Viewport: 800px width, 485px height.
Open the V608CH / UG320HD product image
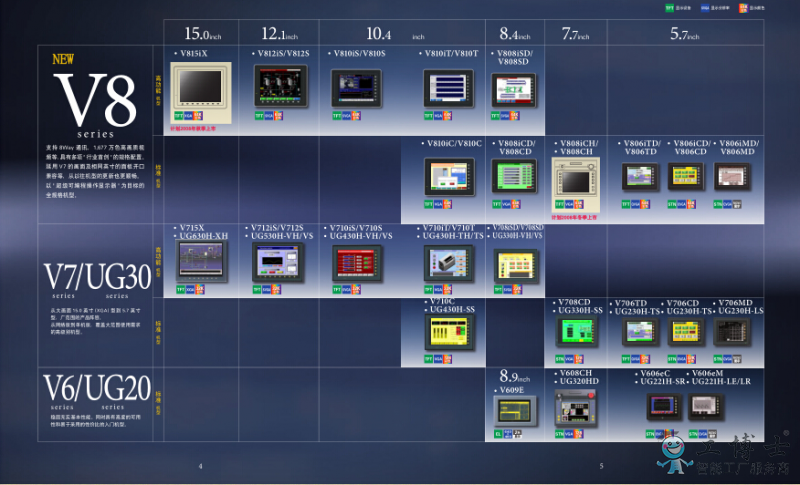click(x=576, y=408)
